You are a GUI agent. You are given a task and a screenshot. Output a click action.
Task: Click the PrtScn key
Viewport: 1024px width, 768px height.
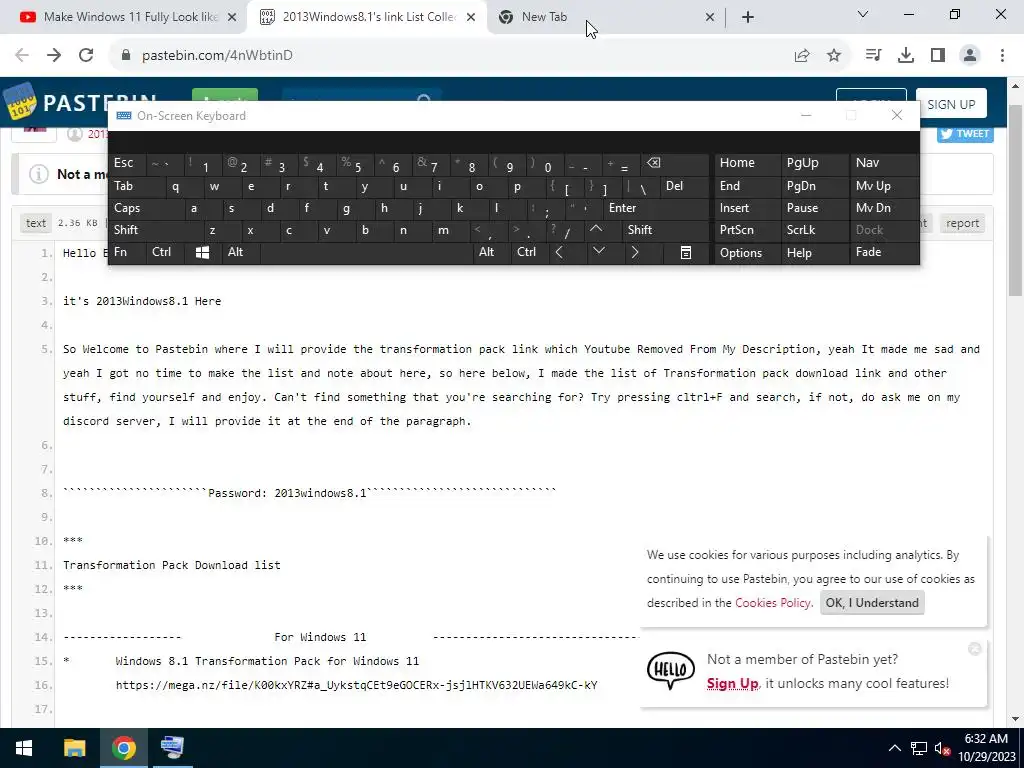[x=746, y=230]
